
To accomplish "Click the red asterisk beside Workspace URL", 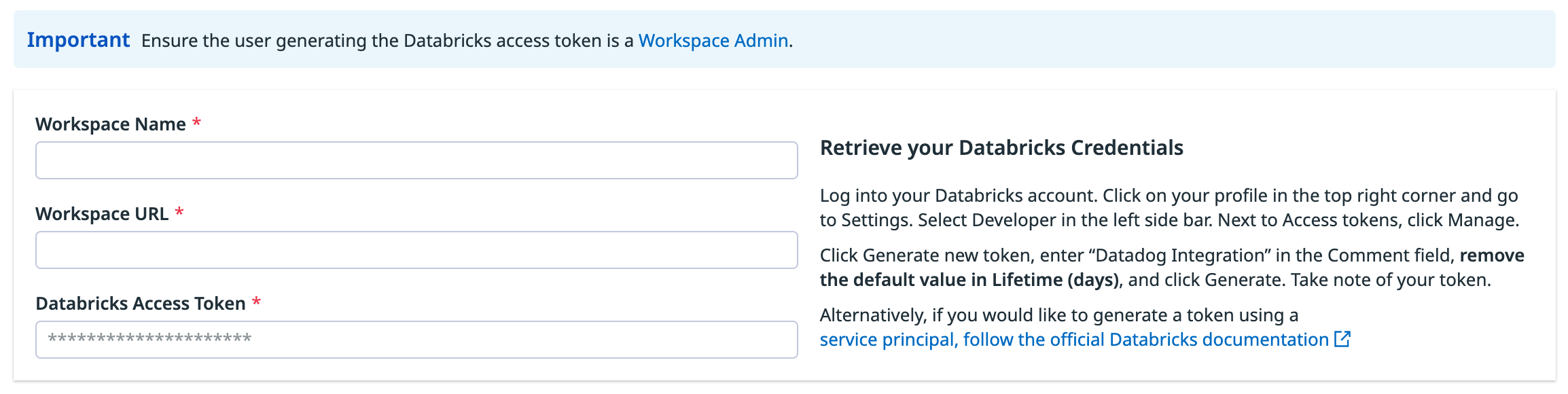I will (x=178, y=213).
